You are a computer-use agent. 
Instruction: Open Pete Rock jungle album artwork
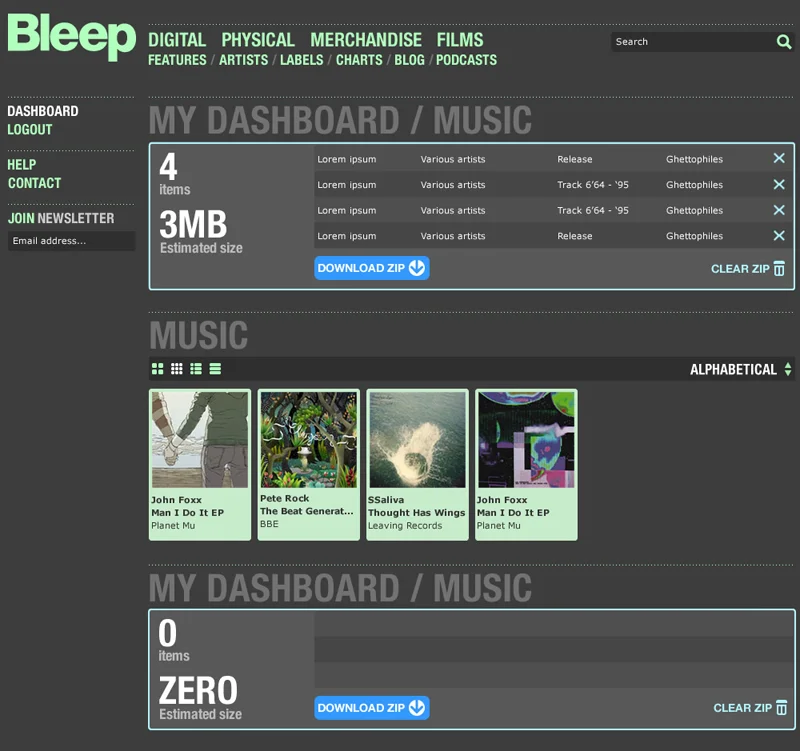coord(309,440)
